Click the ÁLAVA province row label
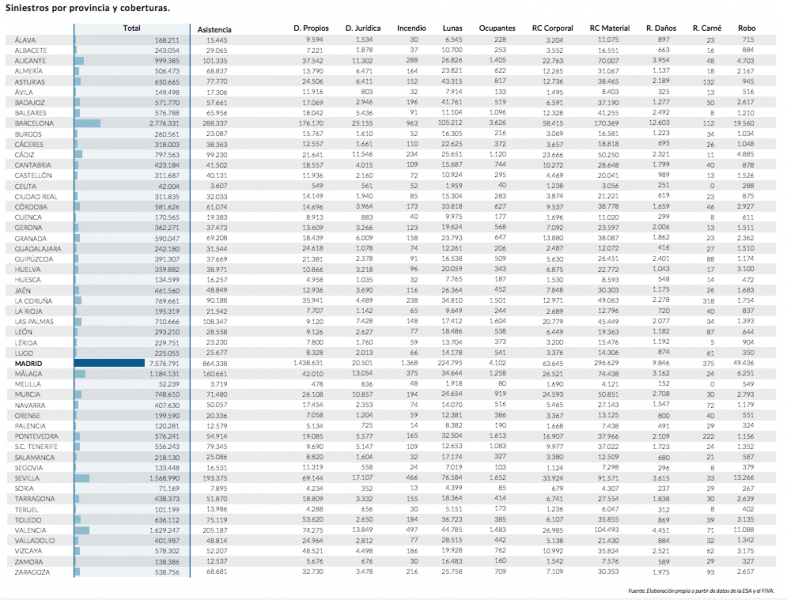 tap(25, 40)
